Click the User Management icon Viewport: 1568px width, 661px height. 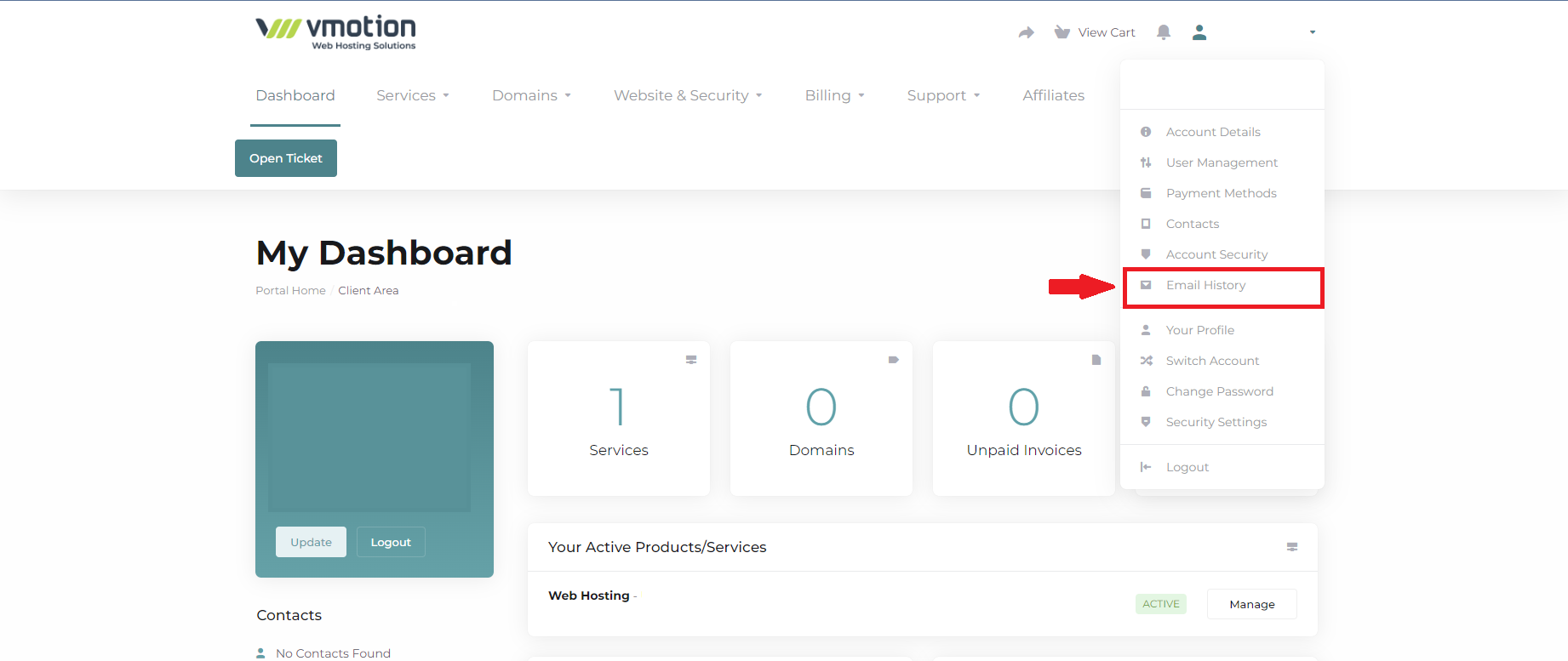(1146, 162)
